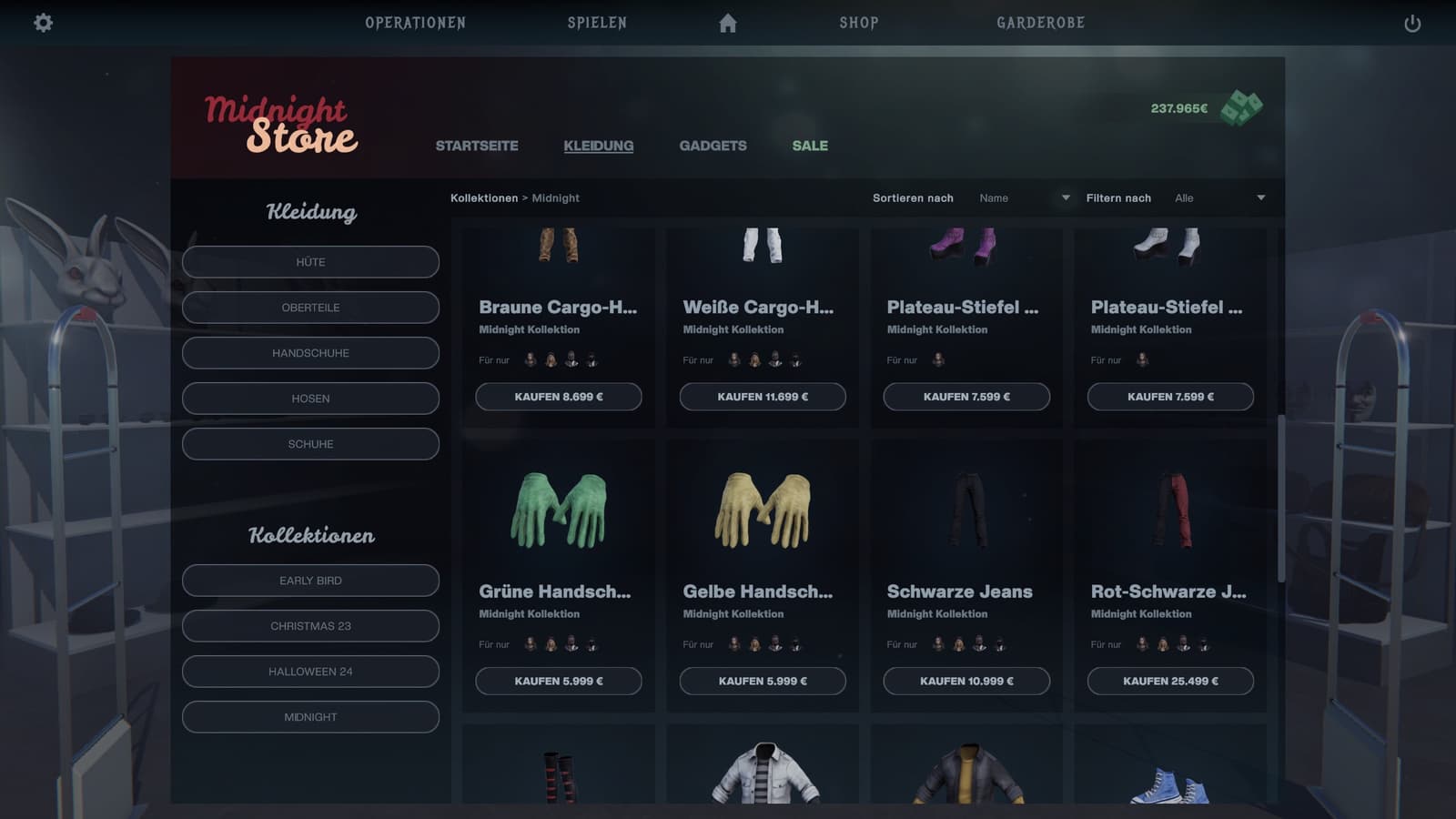Switch to the GADGETS tab

click(713, 146)
